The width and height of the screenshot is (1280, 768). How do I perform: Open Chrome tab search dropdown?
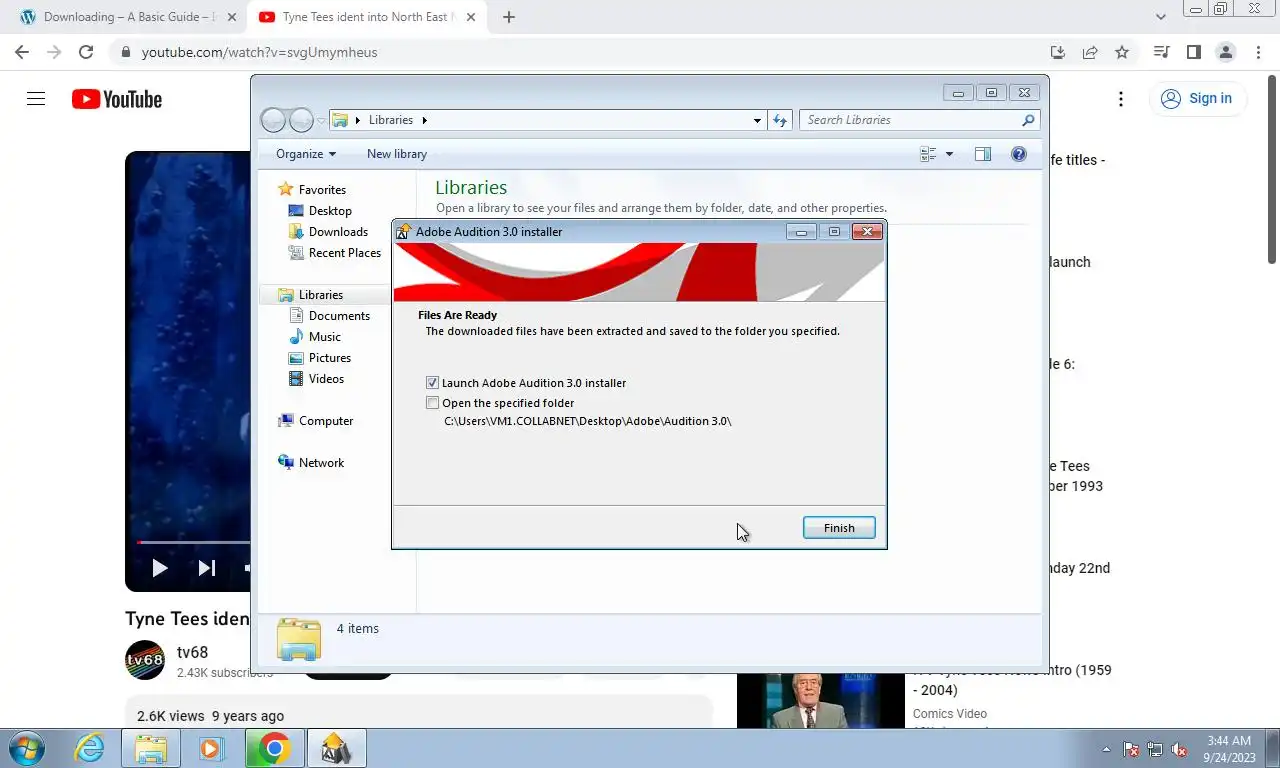[1160, 17]
